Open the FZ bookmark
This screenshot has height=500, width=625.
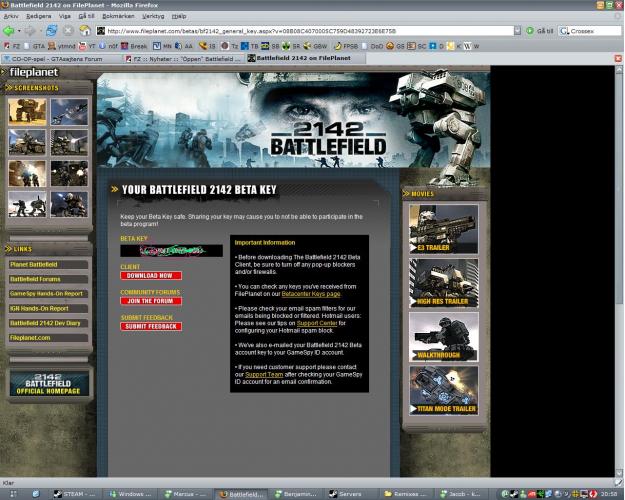point(12,46)
